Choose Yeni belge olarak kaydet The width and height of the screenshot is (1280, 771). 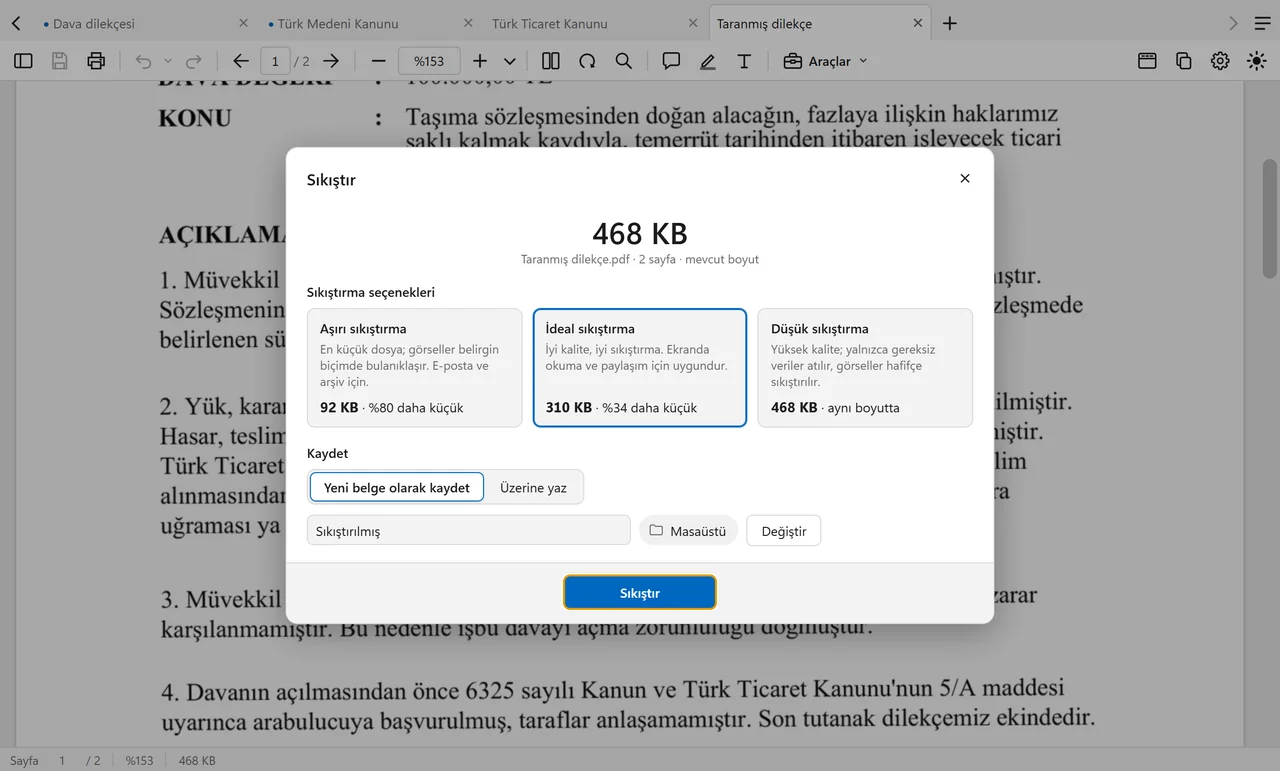point(397,487)
